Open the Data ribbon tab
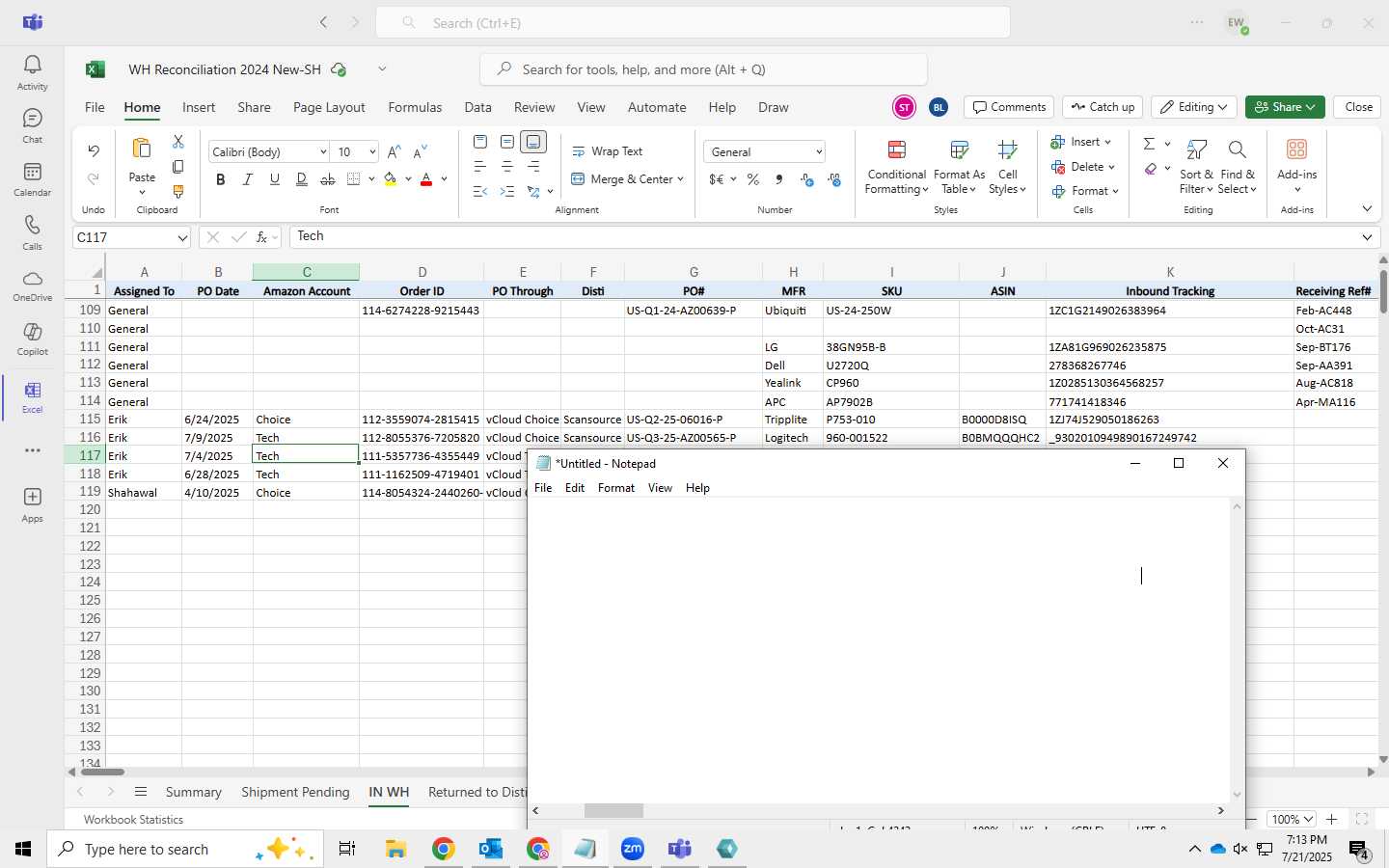1389x868 pixels. [x=477, y=107]
